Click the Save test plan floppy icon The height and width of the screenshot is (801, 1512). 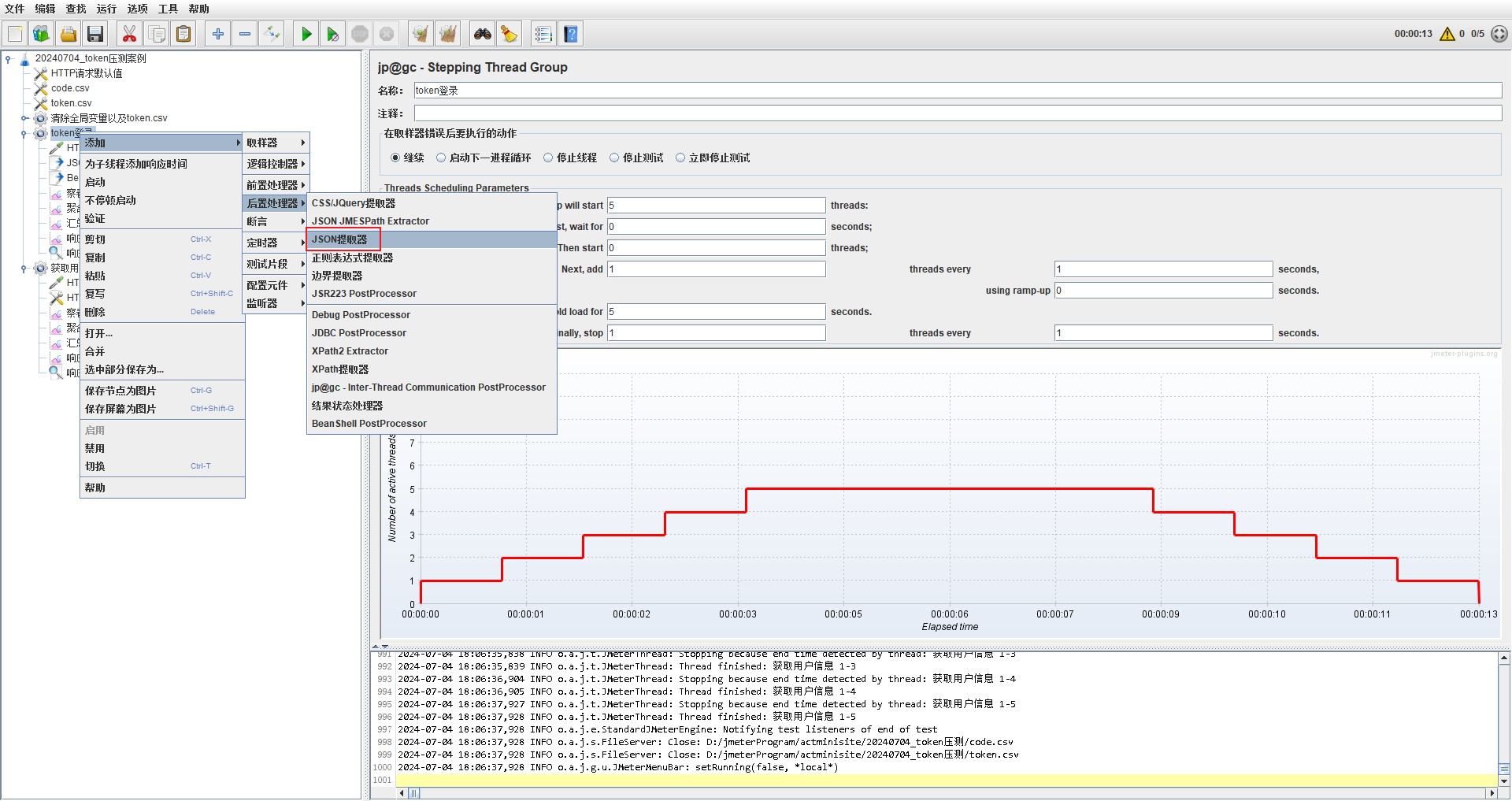coord(95,34)
